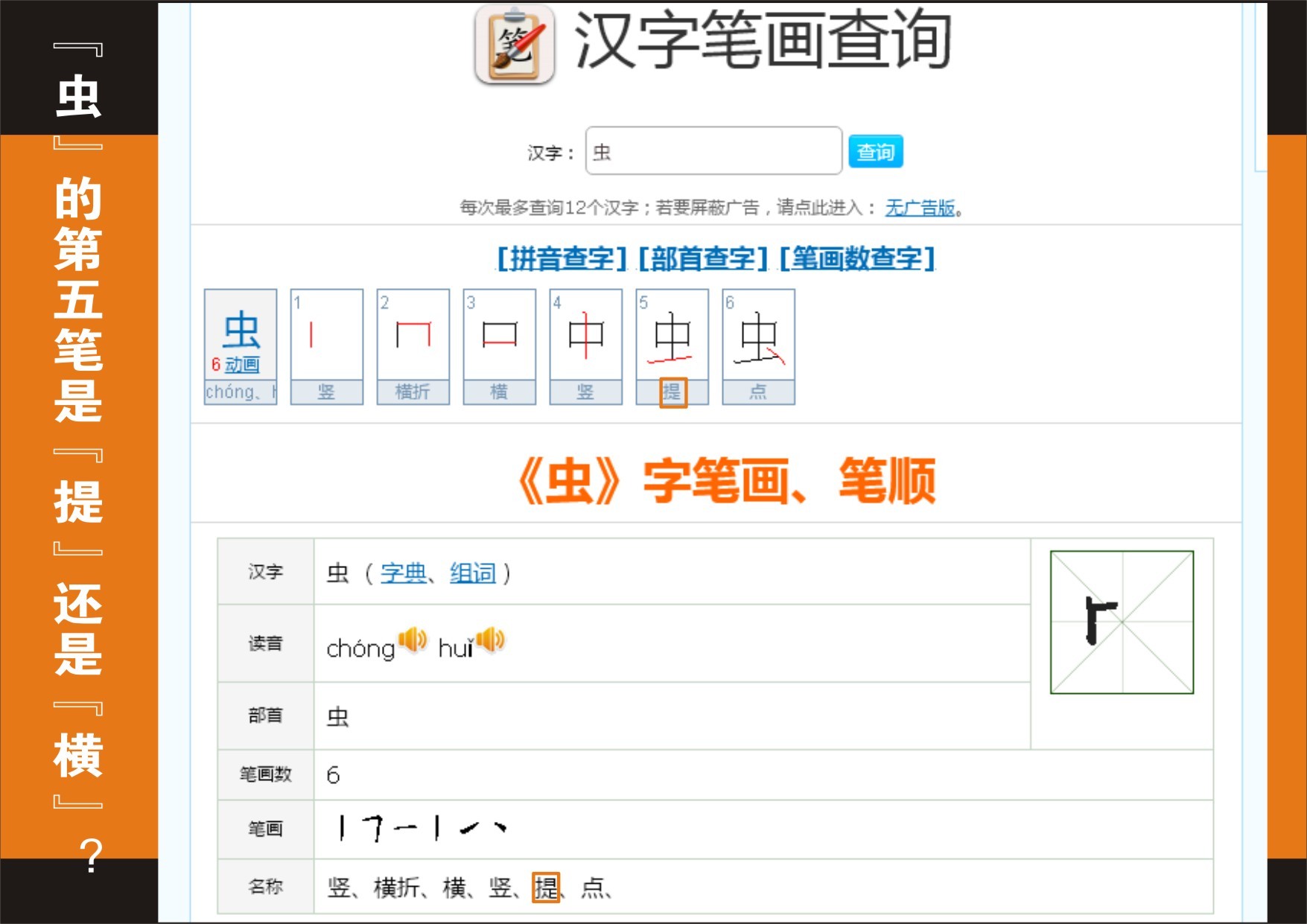
Task: Click the blue 虫 character card
Action: coord(241,331)
